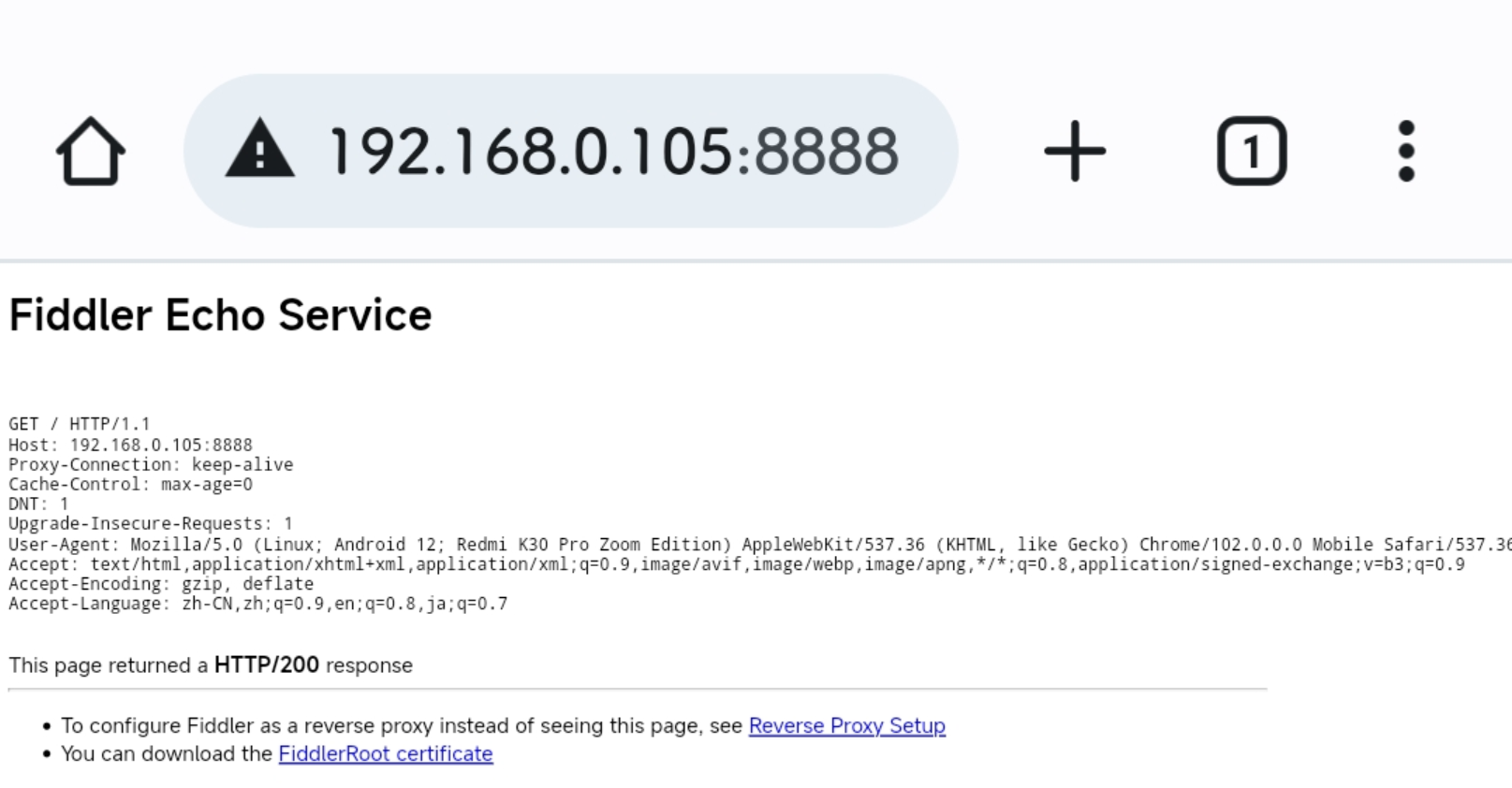Click the Accept-Language: zh-CN header line
This screenshot has width=1512, height=788.
pyautogui.click(x=258, y=604)
